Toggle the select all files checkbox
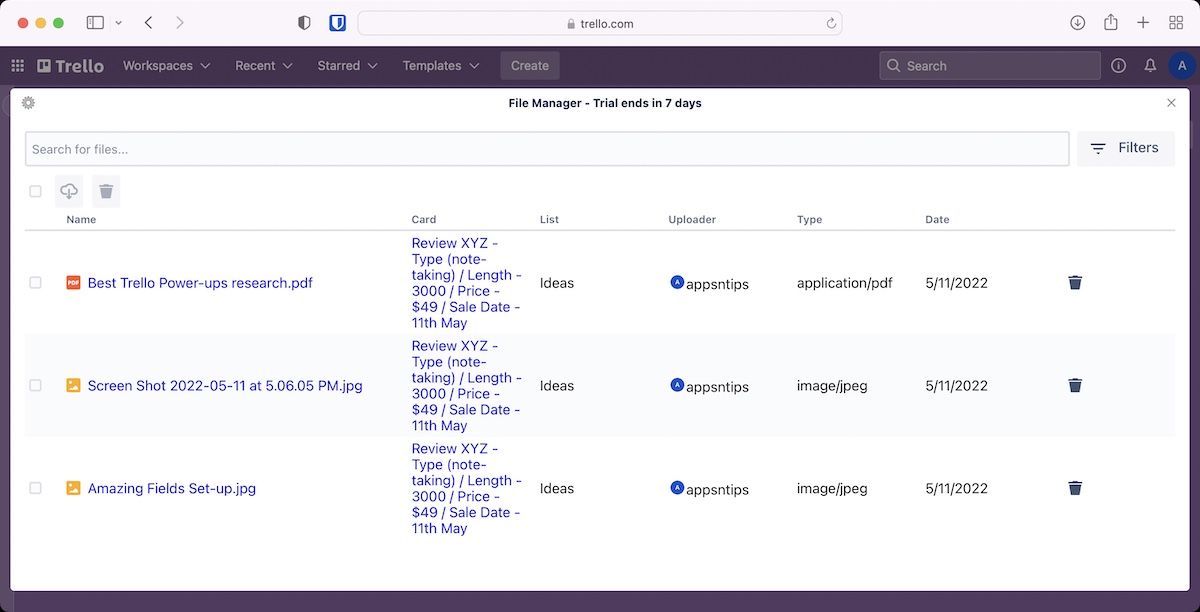Screen dimensions: 1200x612 pyautogui.click(x=36, y=191)
